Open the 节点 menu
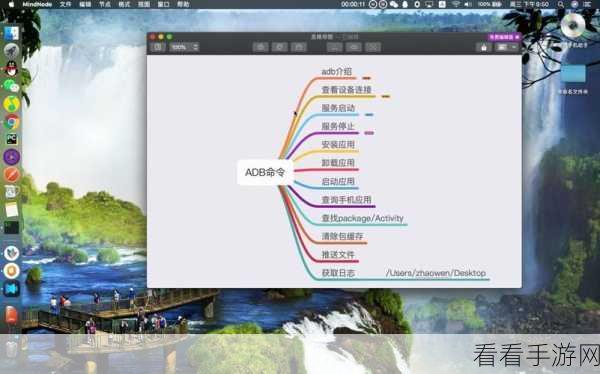600x374 pixels. pos(104,5)
